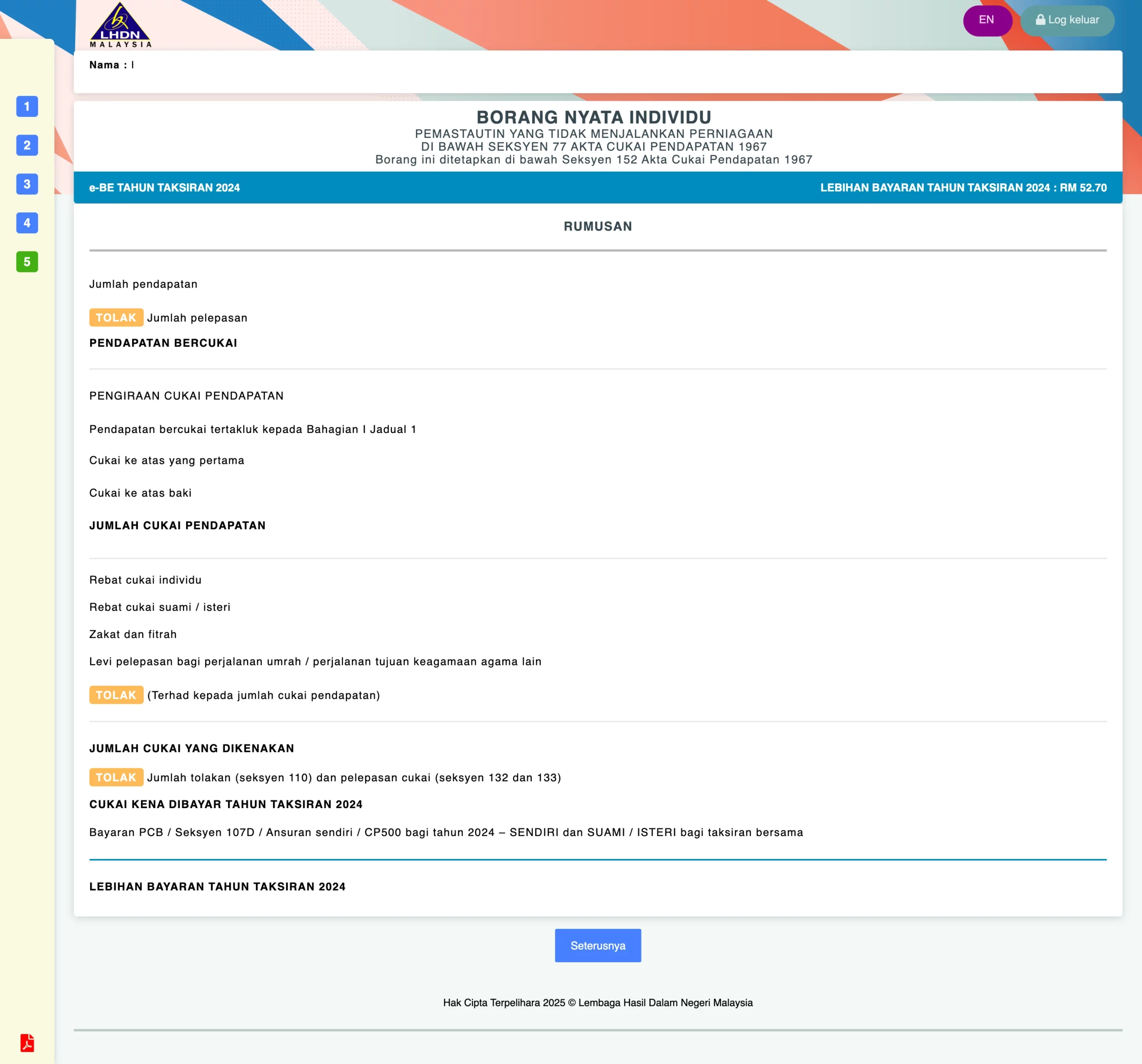
Task: Select JUMLAH CUKAI PENDAPATAN row
Action: click(x=178, y=525)
